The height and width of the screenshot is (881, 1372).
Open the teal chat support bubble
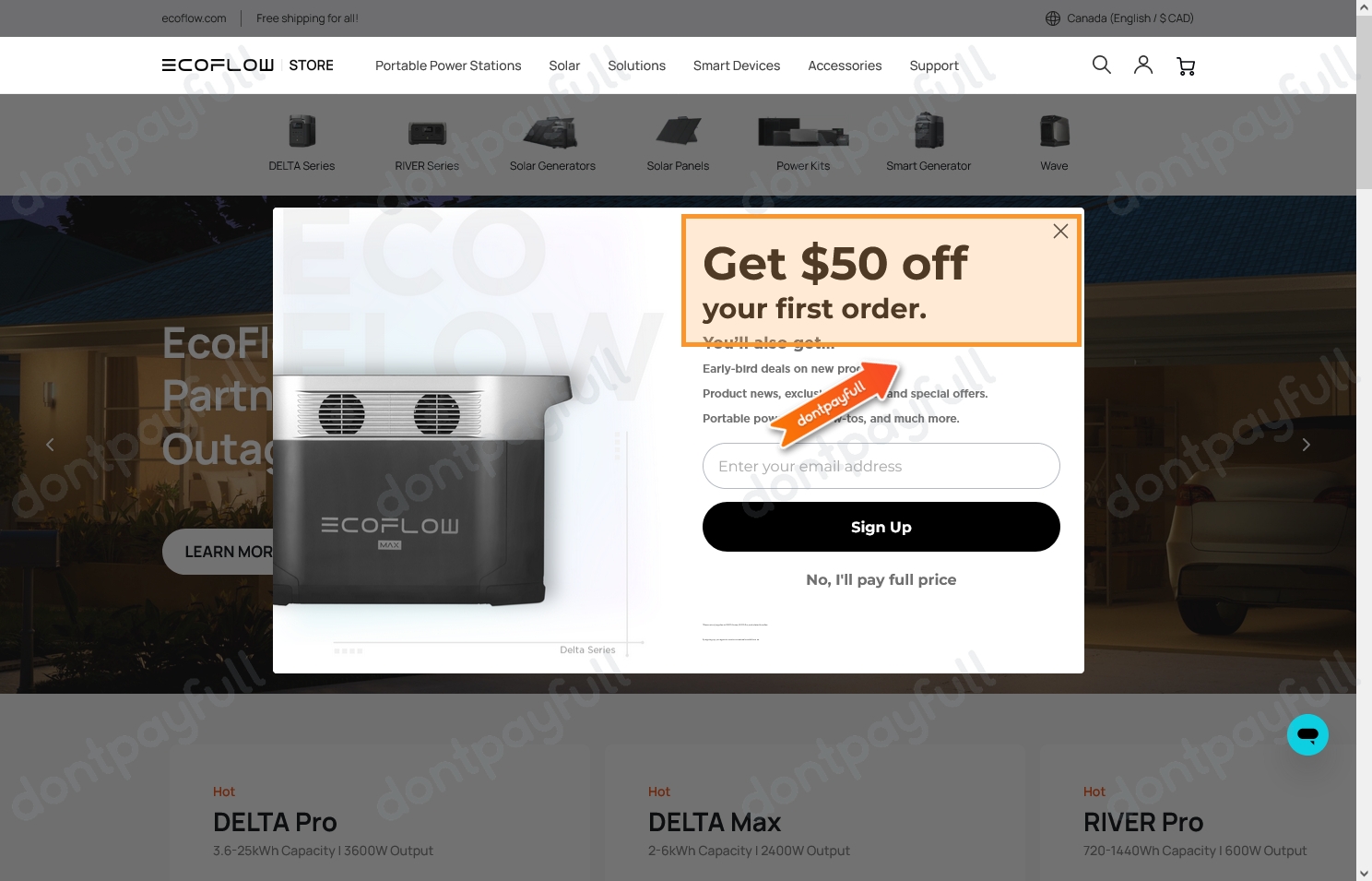[x=1307, y=735]
